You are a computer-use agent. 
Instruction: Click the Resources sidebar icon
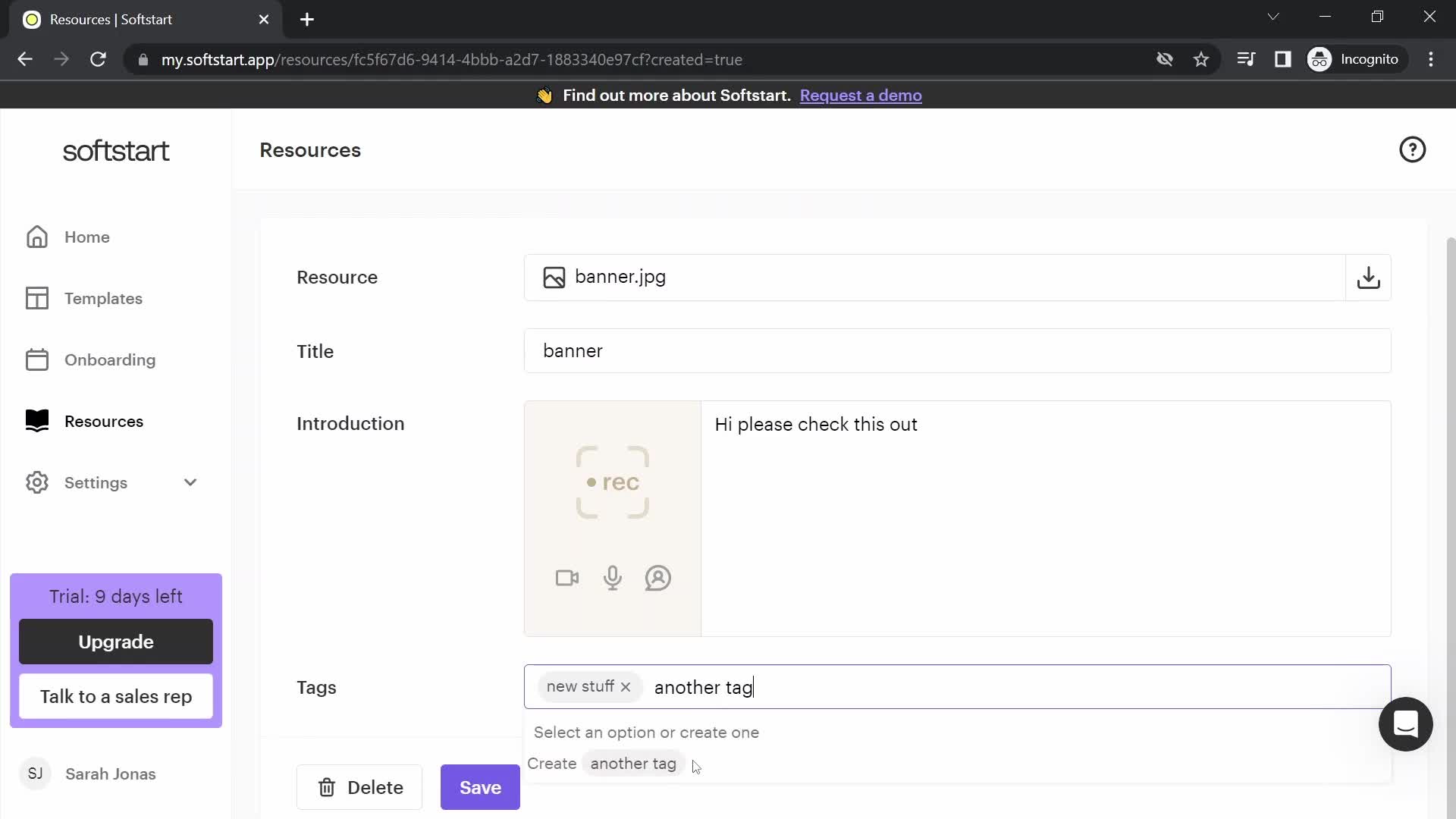click(37, 421)
